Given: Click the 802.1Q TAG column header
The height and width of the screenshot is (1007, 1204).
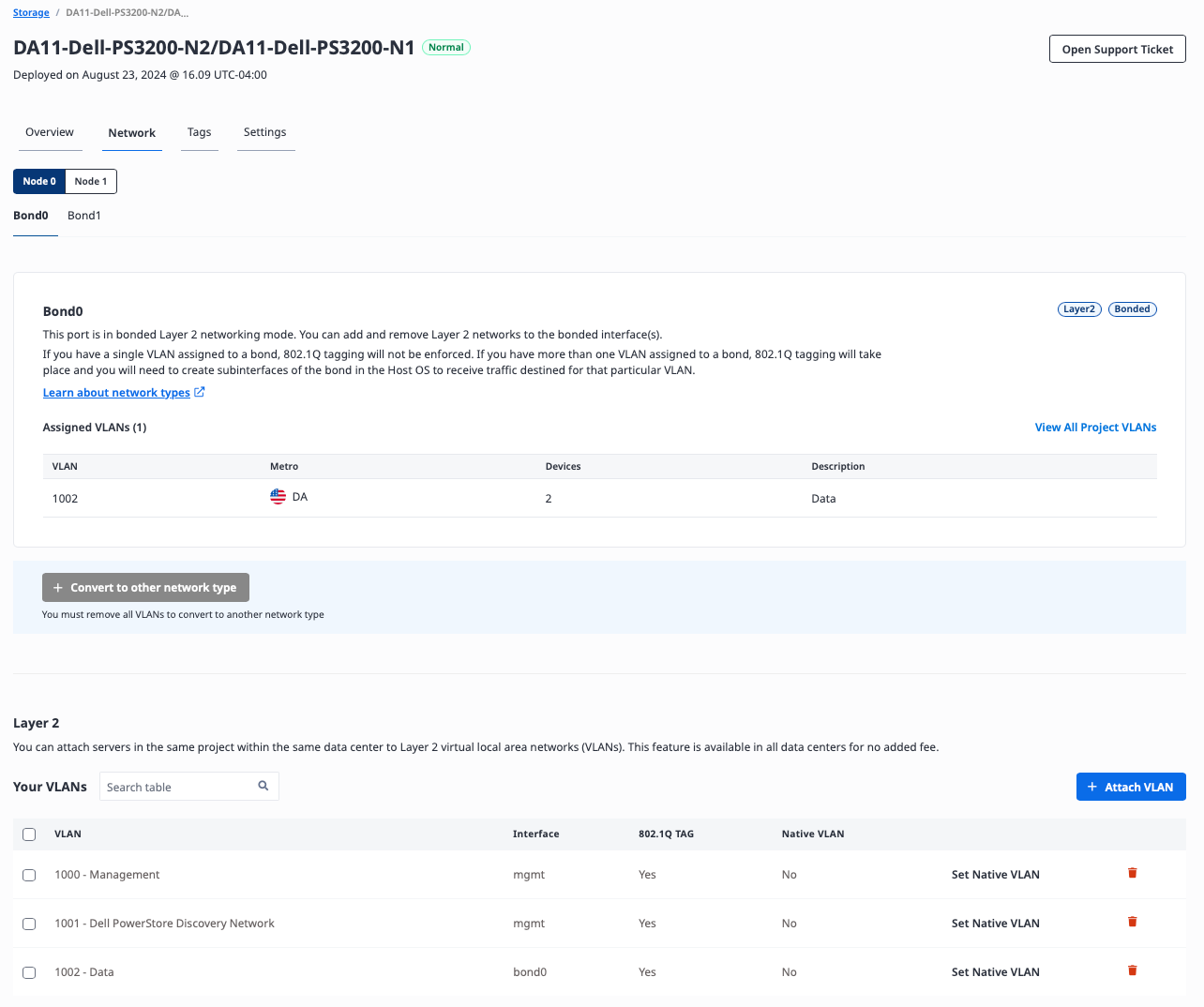Looking at the screenshot, I should click(666, 834).
